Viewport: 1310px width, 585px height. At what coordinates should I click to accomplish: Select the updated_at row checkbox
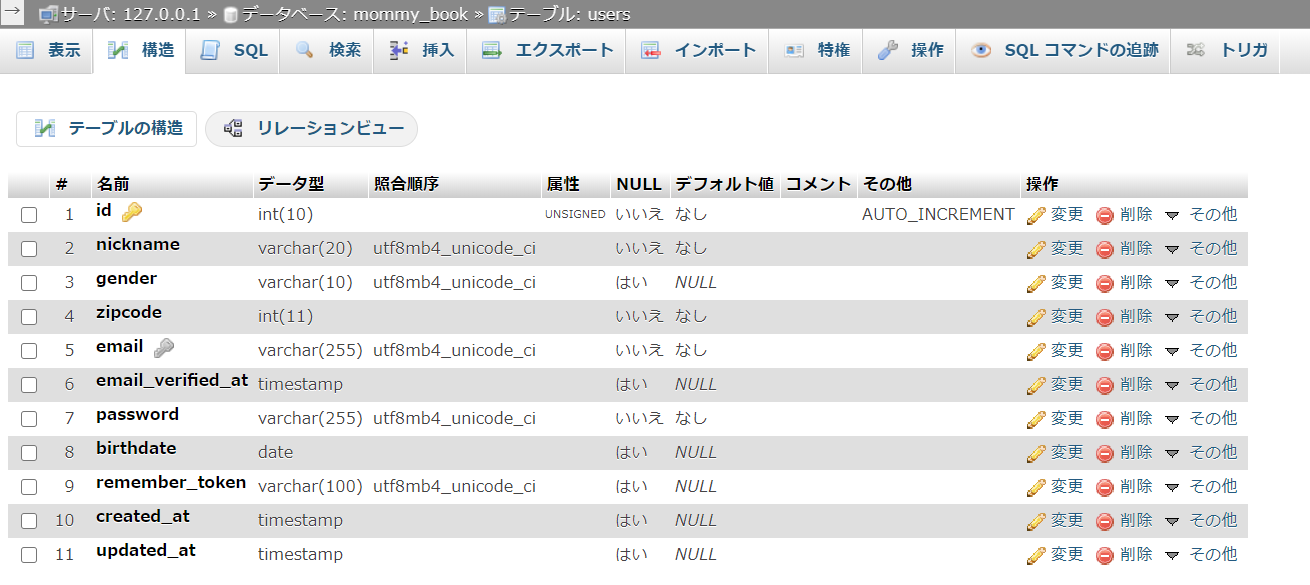coord(29,555)
